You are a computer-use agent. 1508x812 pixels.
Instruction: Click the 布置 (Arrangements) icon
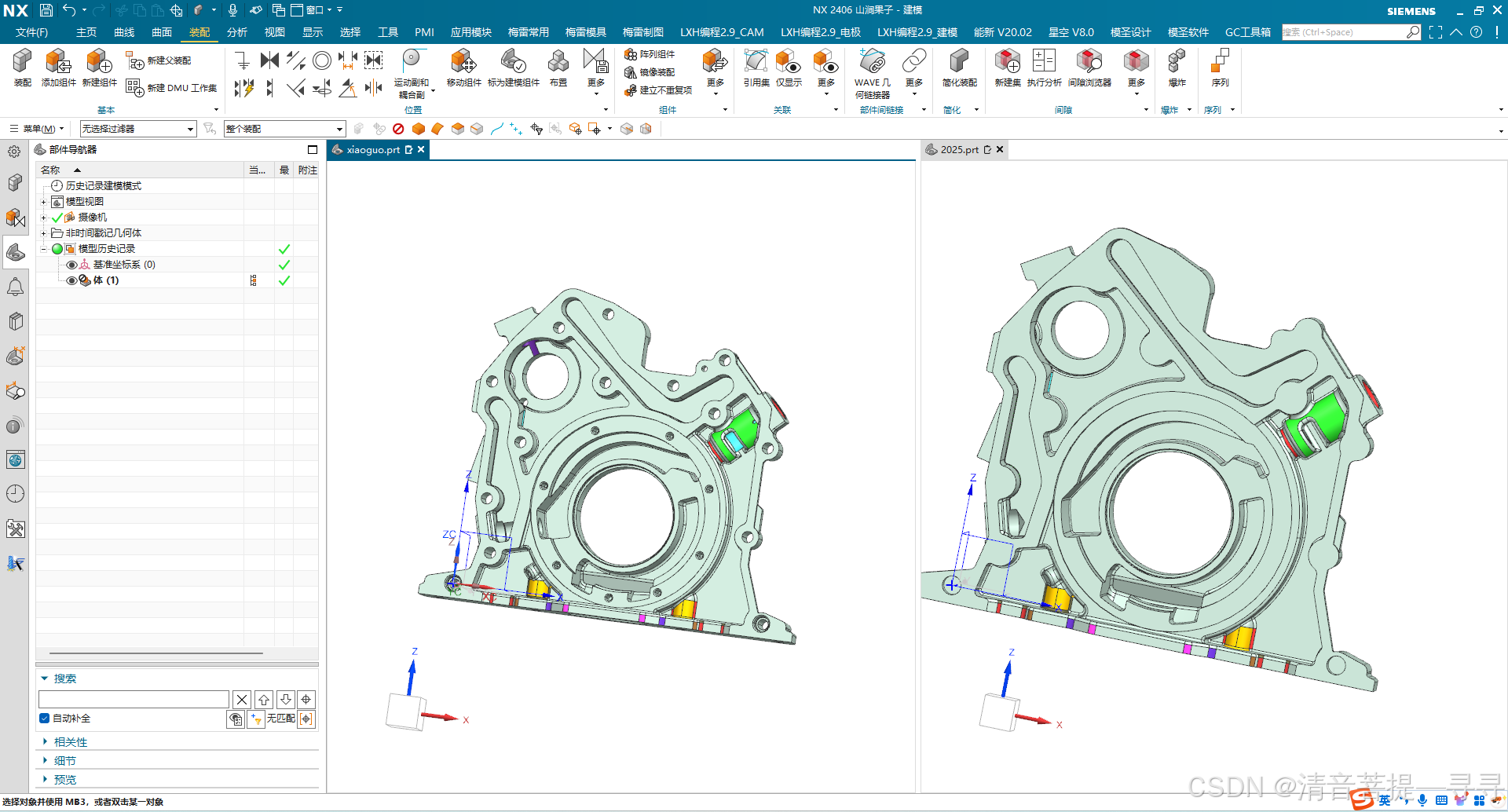[558, 61]
